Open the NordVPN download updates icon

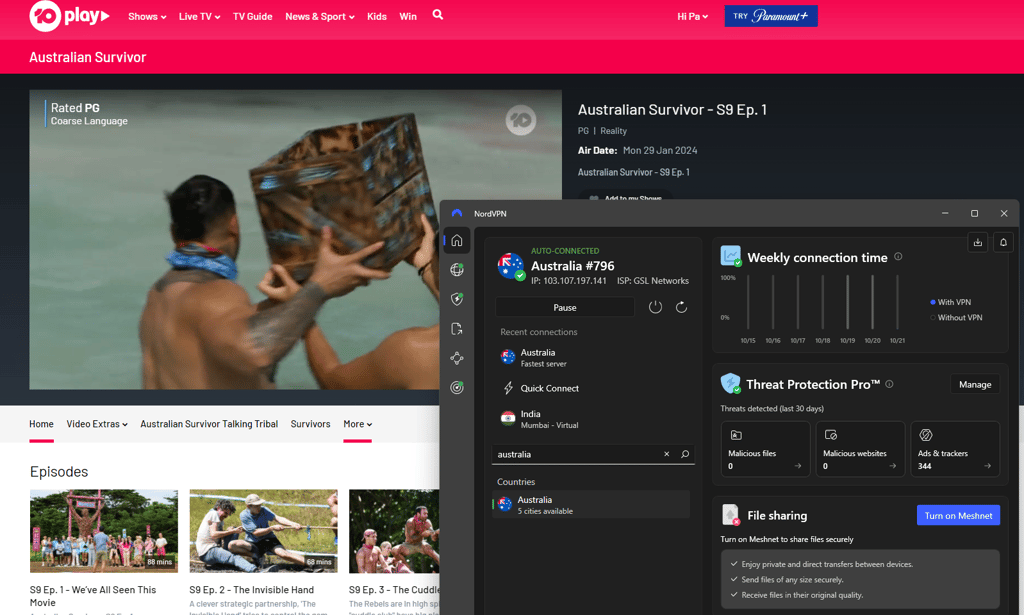pyautogui.click(x=978, y=242)
